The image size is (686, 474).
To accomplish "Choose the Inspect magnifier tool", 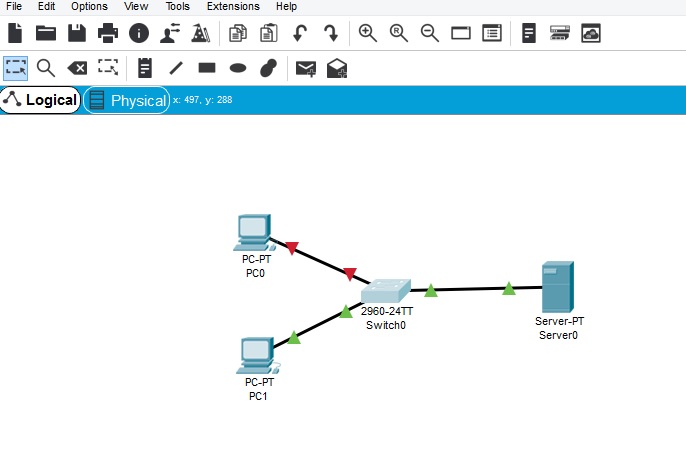I will (x=46, y=68).
